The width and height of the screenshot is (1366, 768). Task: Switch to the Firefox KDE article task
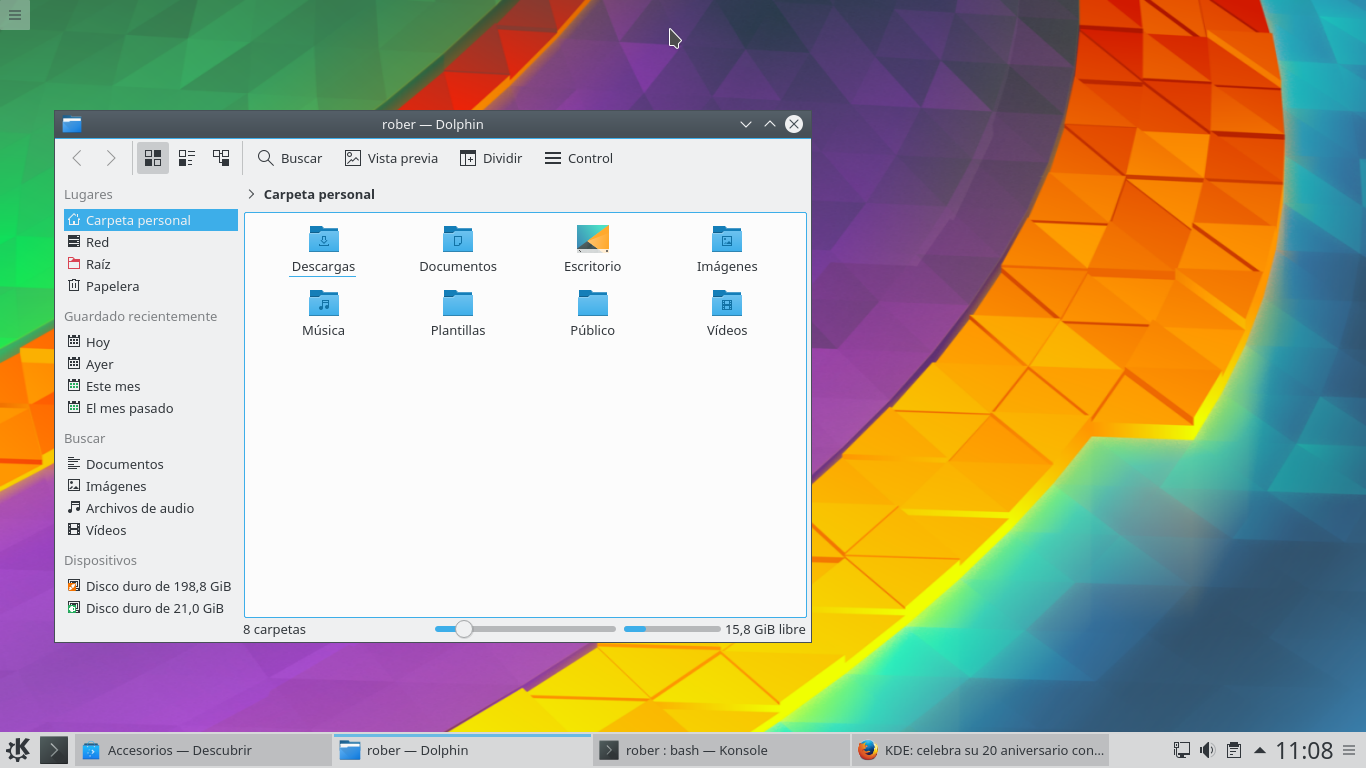981,750
